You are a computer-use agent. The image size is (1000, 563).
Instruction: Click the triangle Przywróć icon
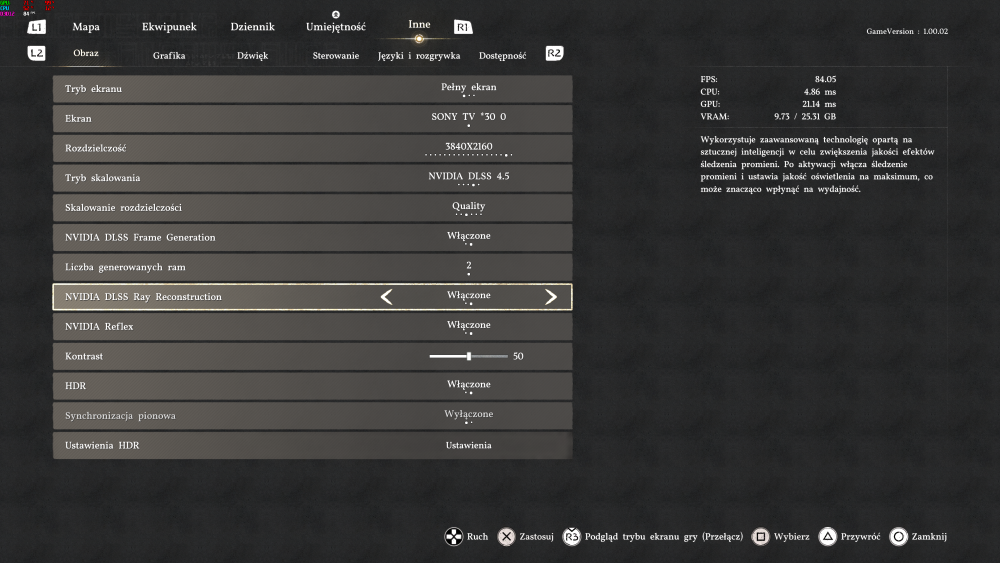pos(827,537)
